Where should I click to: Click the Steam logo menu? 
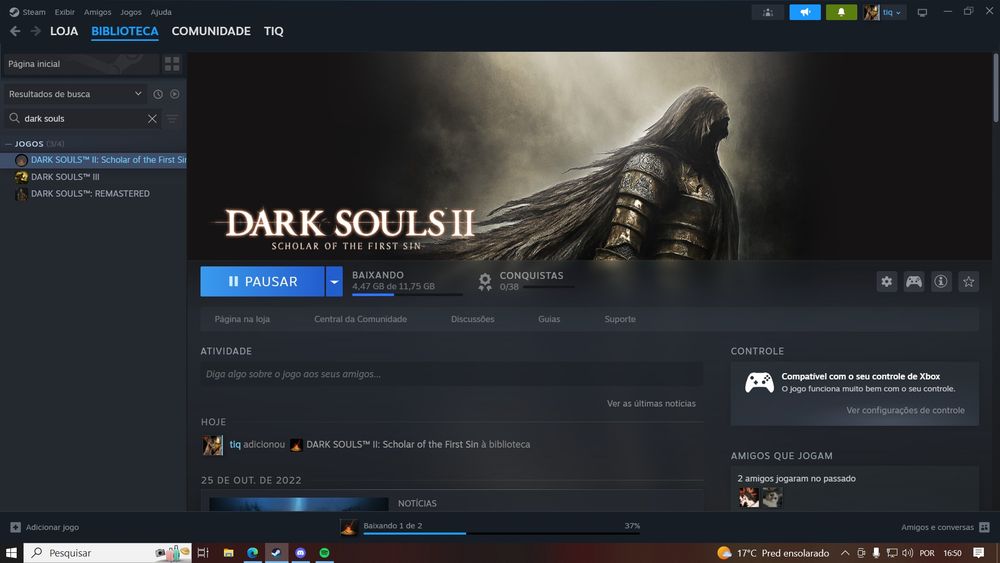(x=13, y=12)
